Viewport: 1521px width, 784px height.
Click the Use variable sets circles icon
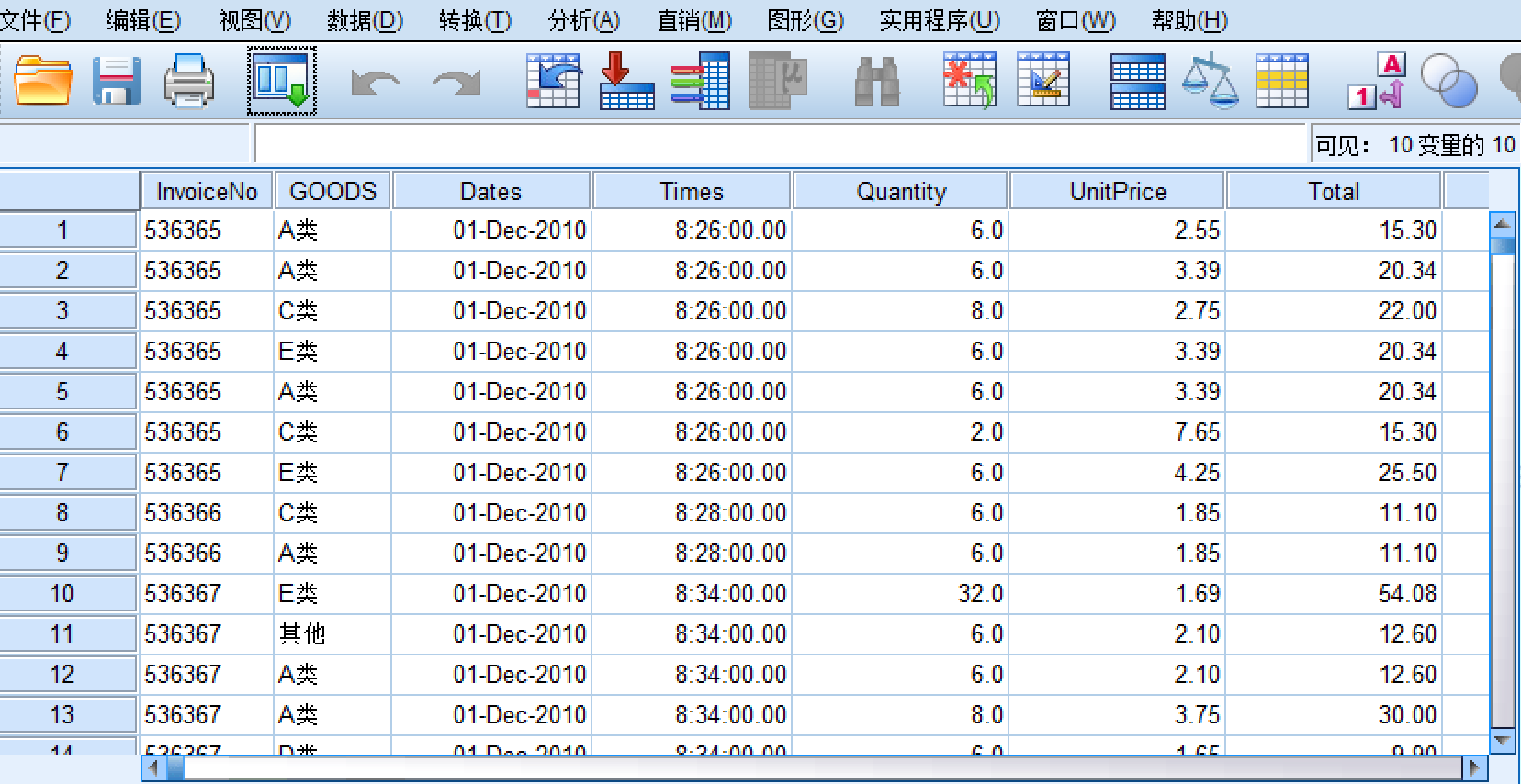1448,81
